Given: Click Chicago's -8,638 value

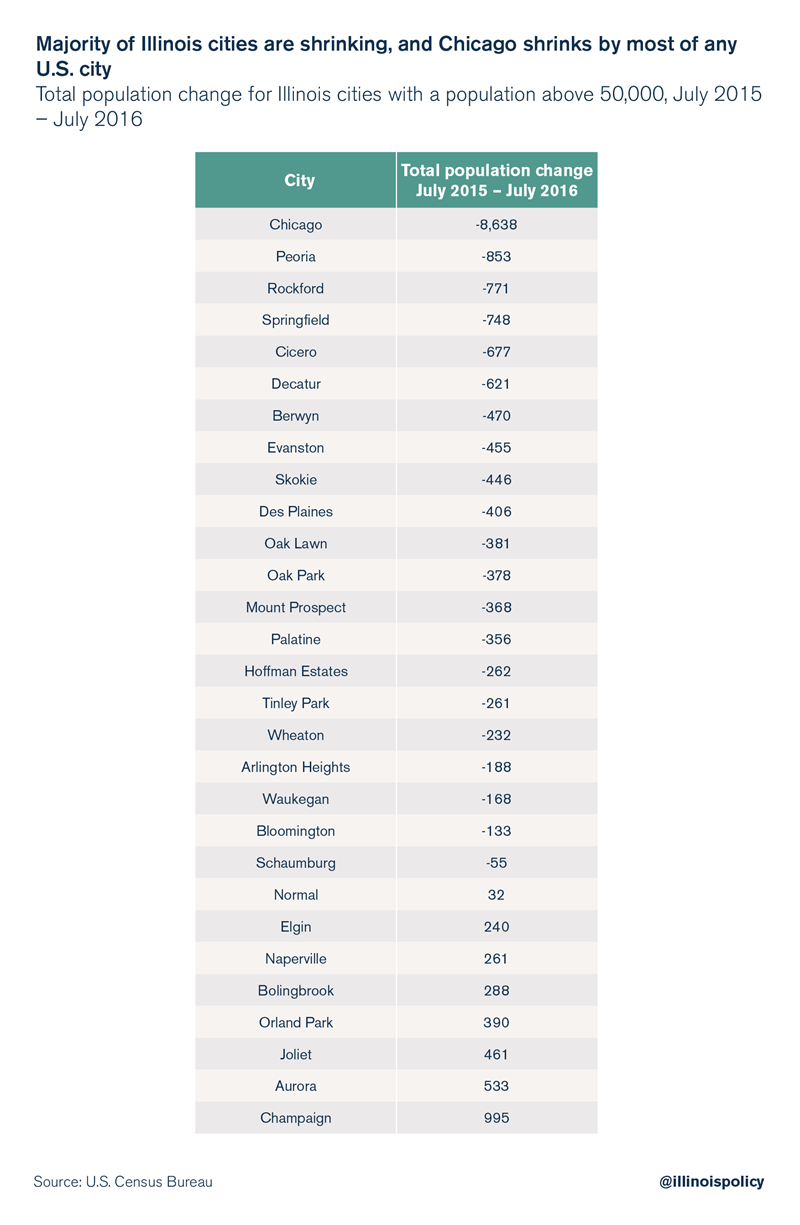Looking at the screenshot, I should point(496,225).
